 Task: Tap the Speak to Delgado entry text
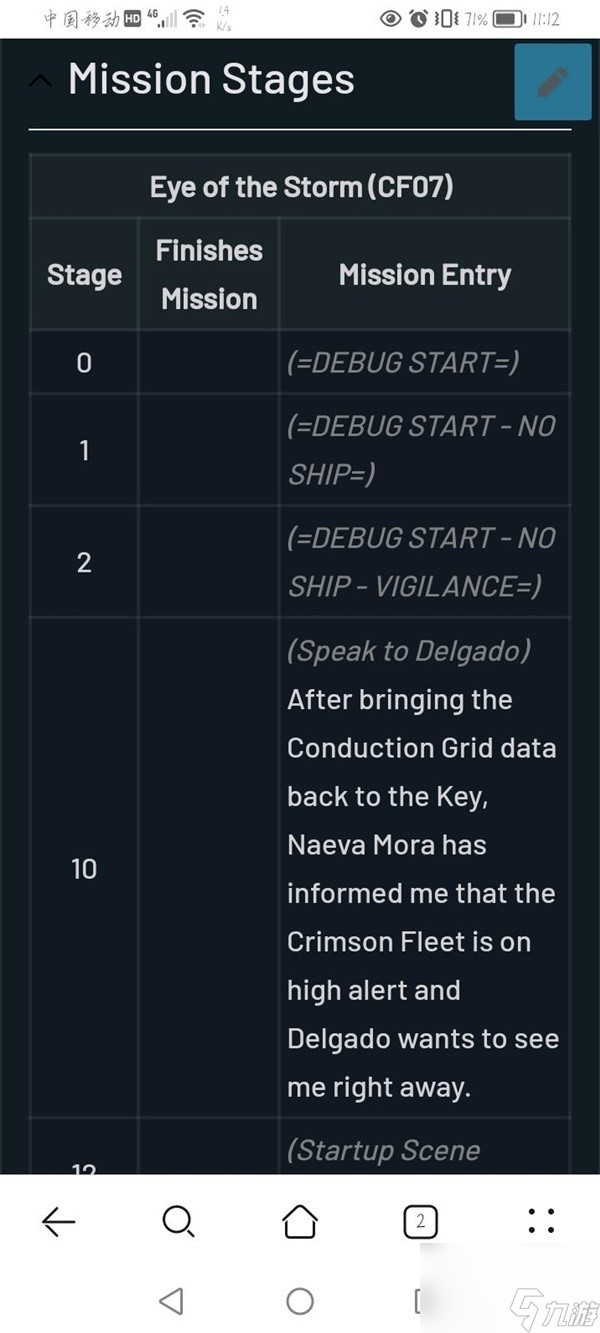pos(409,651)
